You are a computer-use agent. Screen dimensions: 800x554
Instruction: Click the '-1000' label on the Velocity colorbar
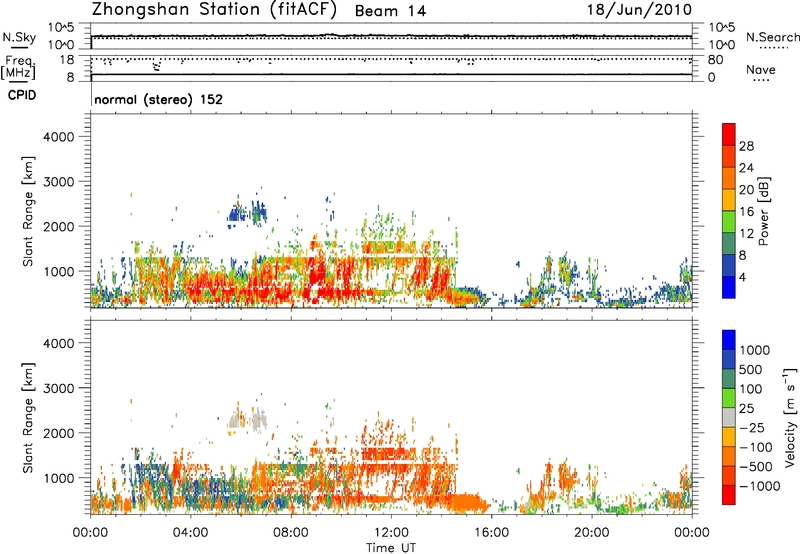tap(760, 486)
